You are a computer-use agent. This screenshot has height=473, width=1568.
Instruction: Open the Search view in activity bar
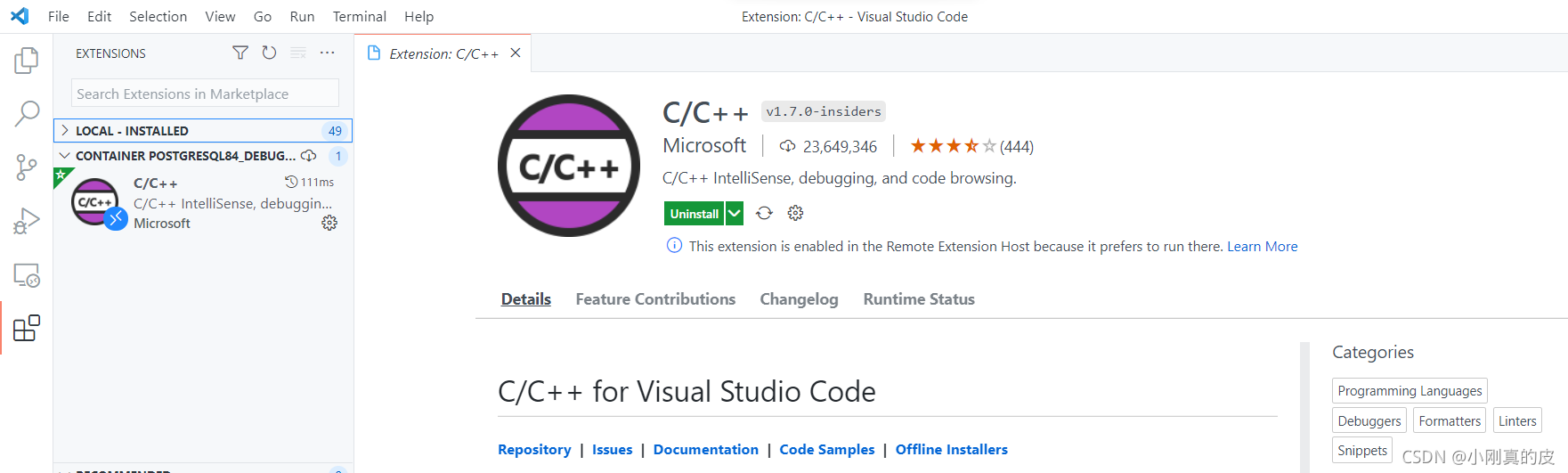point(27,113)
